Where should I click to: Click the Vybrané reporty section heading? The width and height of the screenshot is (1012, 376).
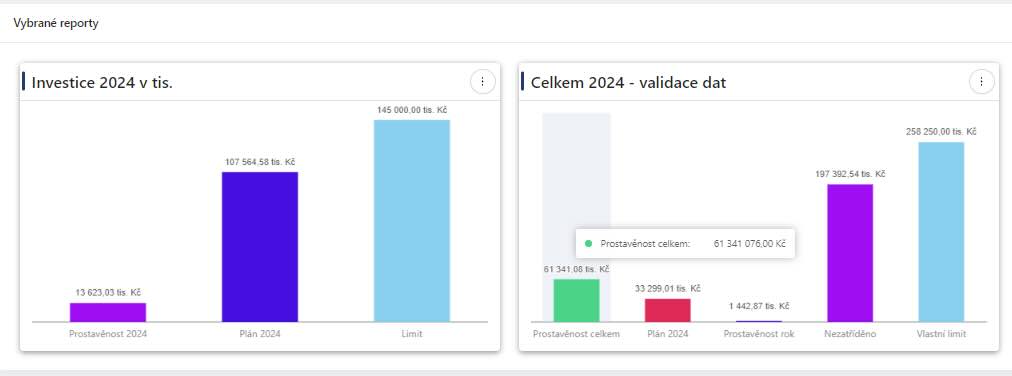pos(56,24)
